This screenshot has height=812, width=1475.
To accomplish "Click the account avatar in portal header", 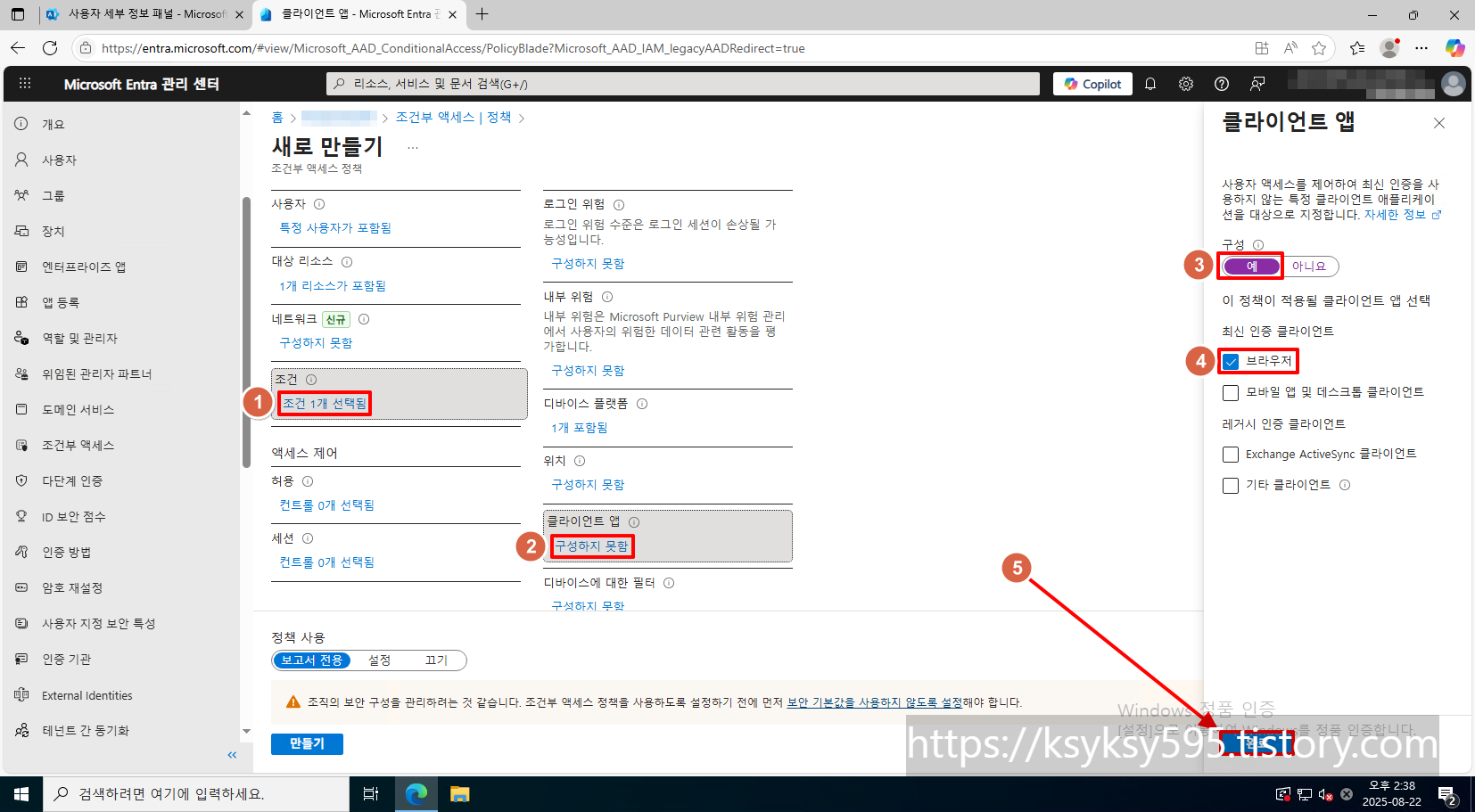I will 1454,84.
